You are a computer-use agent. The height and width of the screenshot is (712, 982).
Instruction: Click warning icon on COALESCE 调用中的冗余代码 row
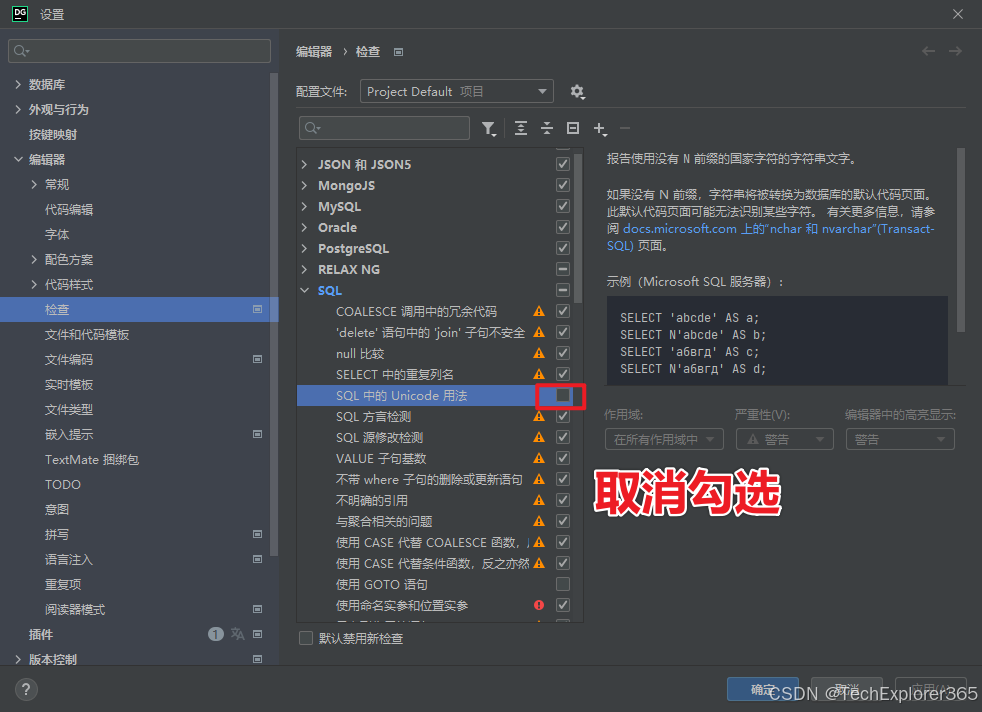pos(539,311)
